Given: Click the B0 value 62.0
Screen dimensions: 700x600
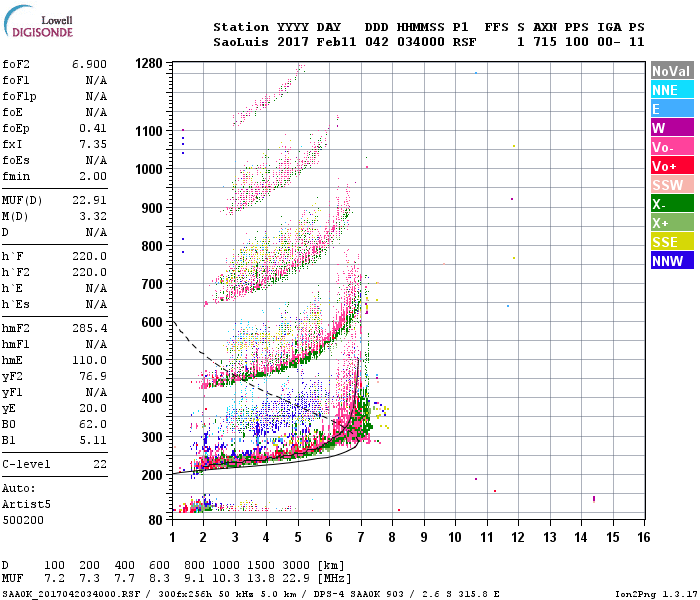Looking at the screenshot, I should click(93, 425).
